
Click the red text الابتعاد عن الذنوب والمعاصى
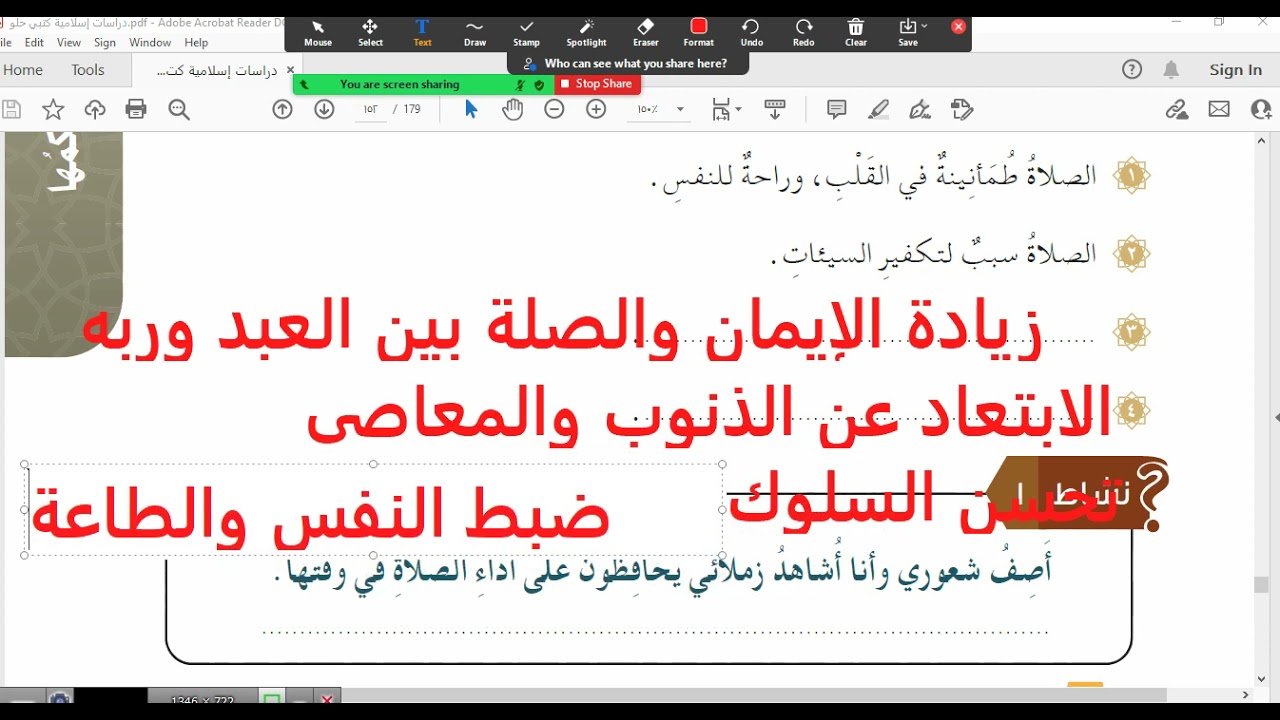(x=709, y=414)
